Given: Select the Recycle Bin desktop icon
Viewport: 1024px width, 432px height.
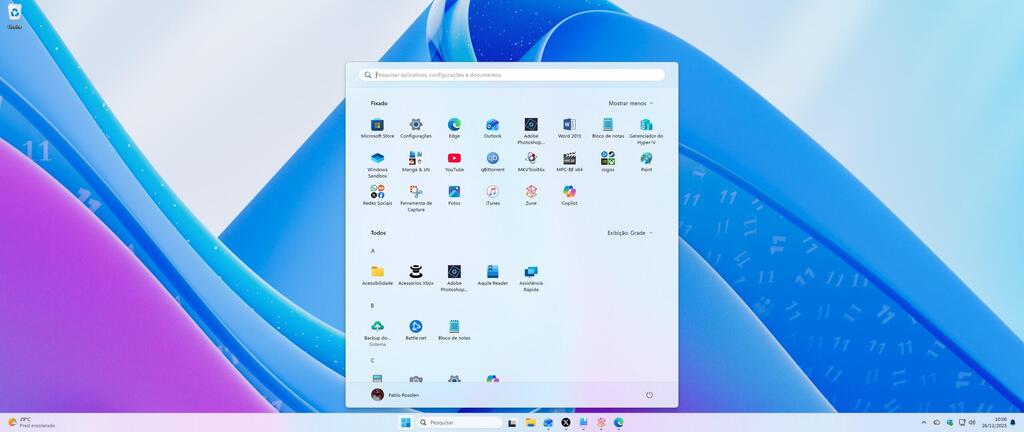Looking at the screenshot, I should [14, 16].
